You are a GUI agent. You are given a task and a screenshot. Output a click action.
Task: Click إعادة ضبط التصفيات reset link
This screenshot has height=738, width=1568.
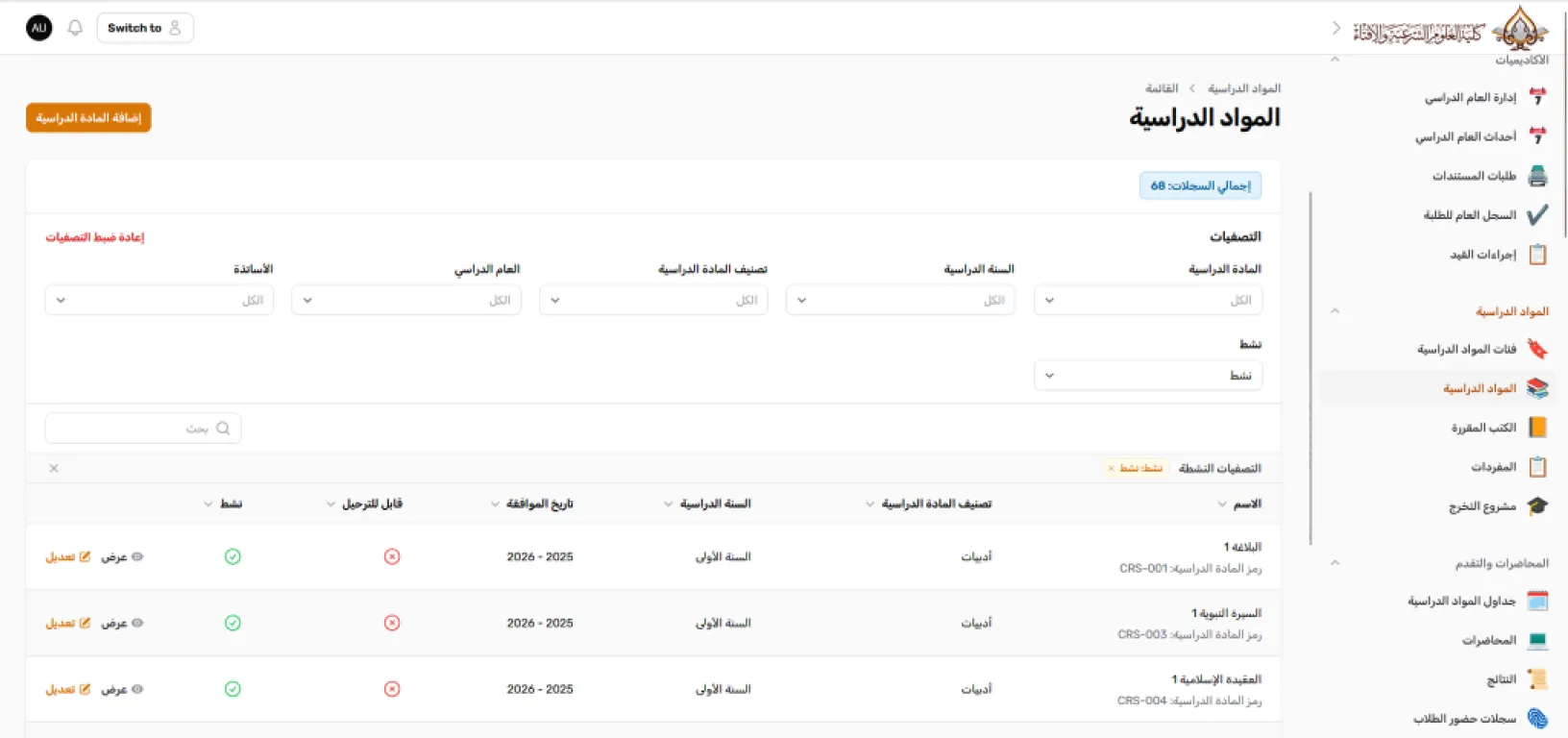(94, 237)
